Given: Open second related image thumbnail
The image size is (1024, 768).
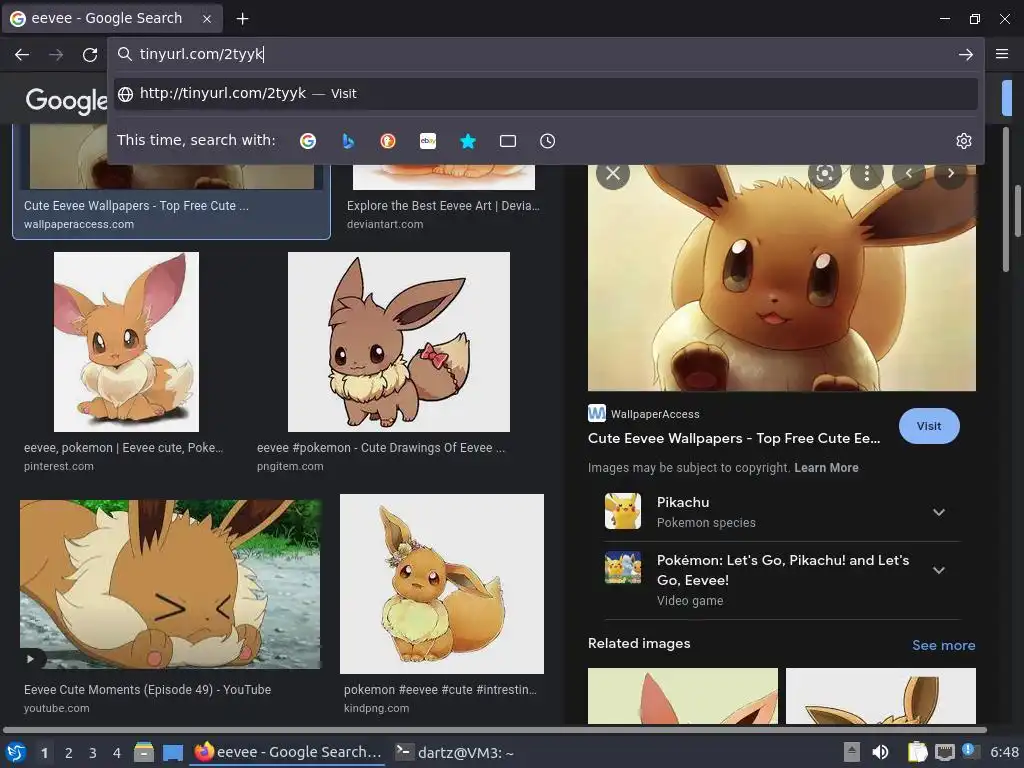Looking at the screenshot, I should point(880,696).
